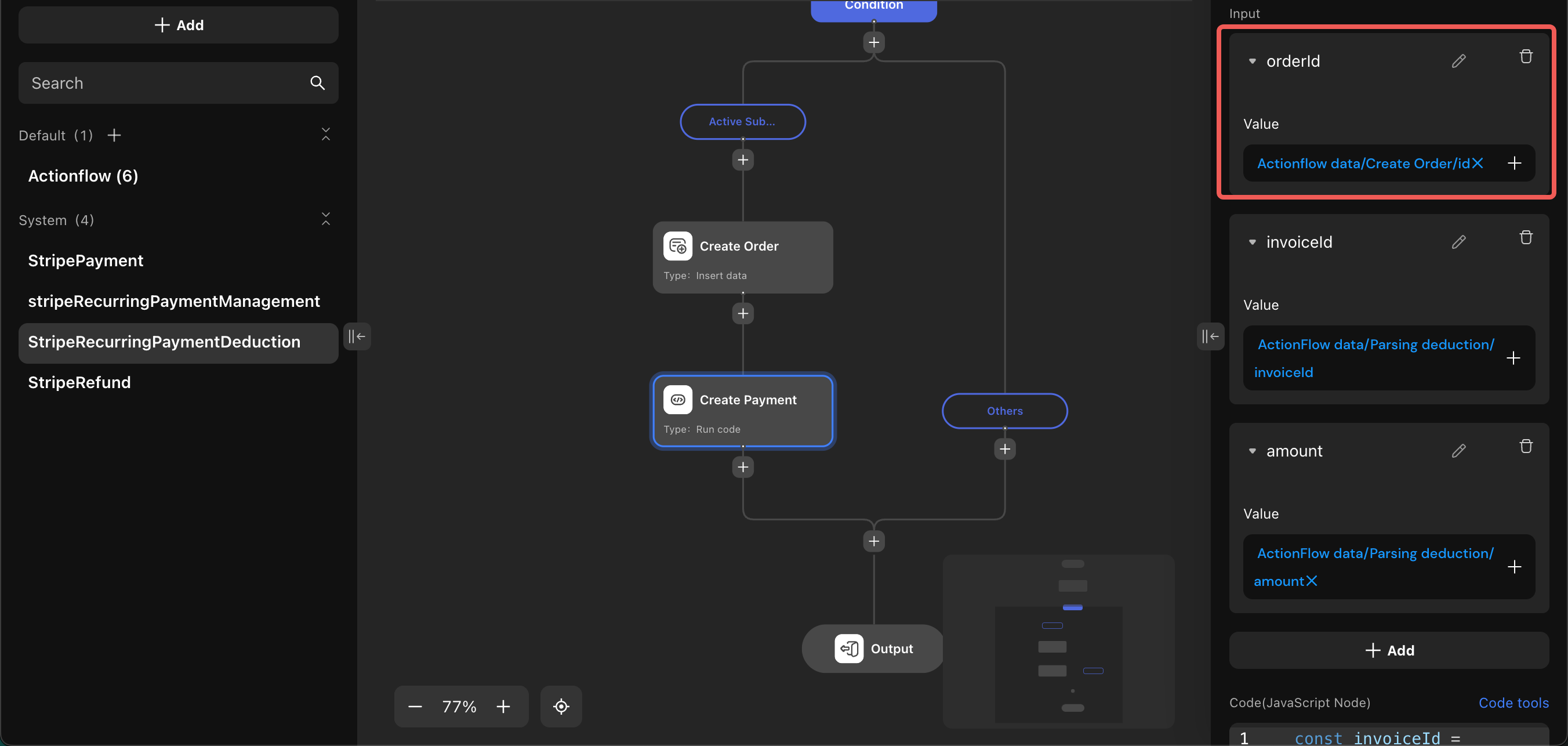Image resolution: width=1568 pixels, height=746 pixels.
Task: Add value to orderId field
Action: click(1515, 163)
